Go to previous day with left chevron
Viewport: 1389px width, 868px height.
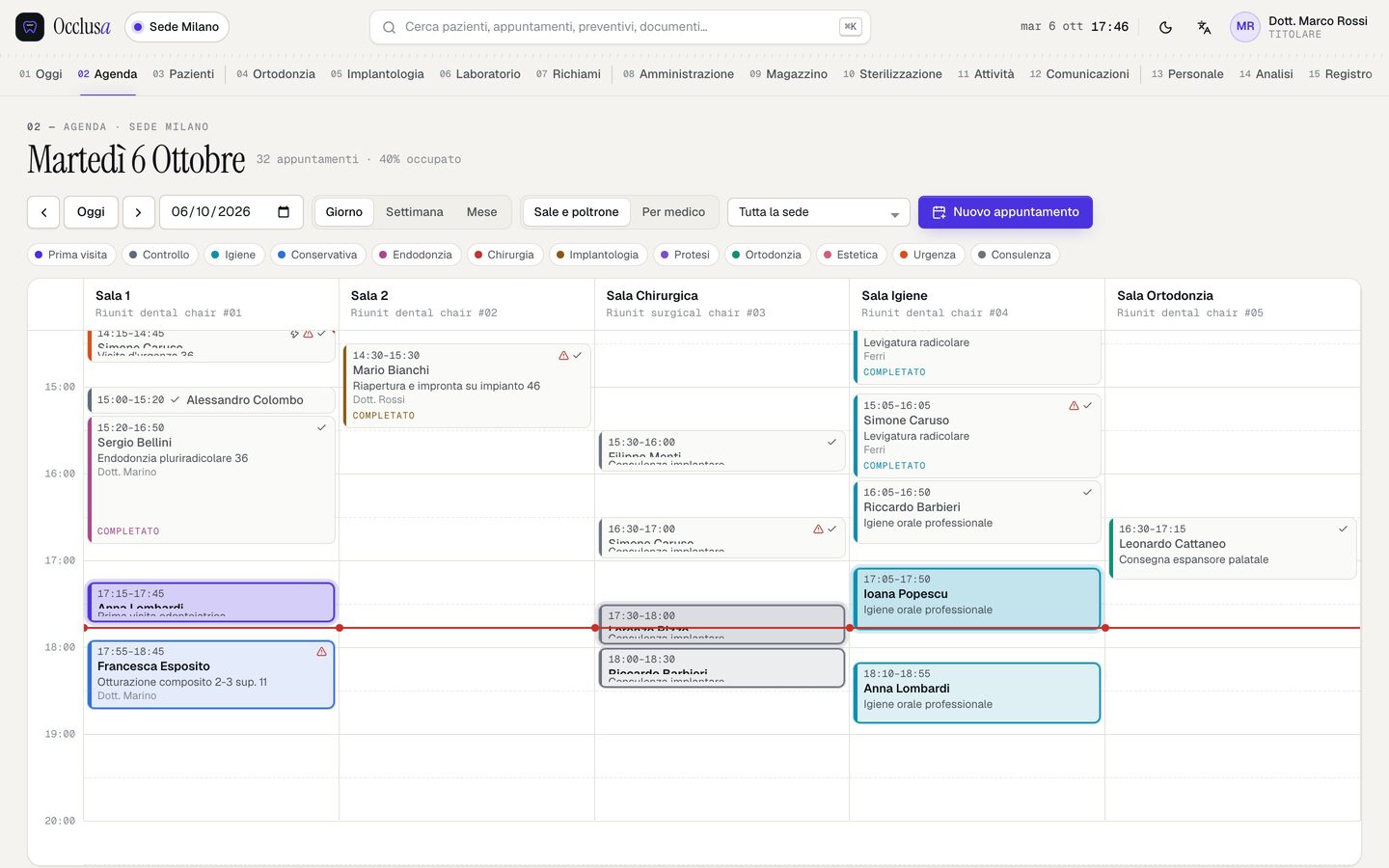click(x=43, y=212)
